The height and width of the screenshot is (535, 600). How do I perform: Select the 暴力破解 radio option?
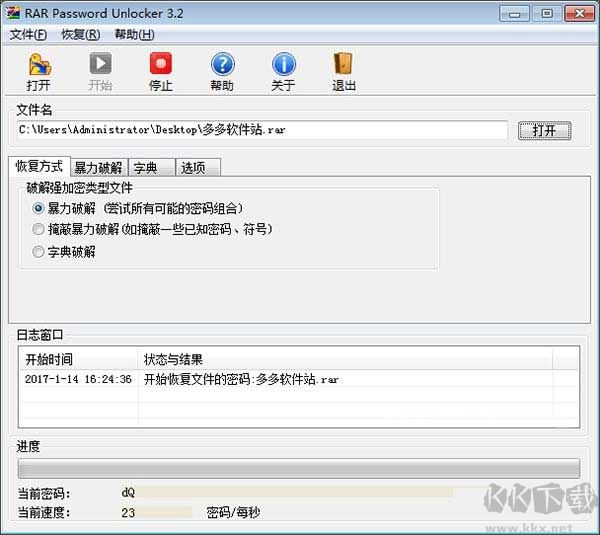click(x=38, y=209)
